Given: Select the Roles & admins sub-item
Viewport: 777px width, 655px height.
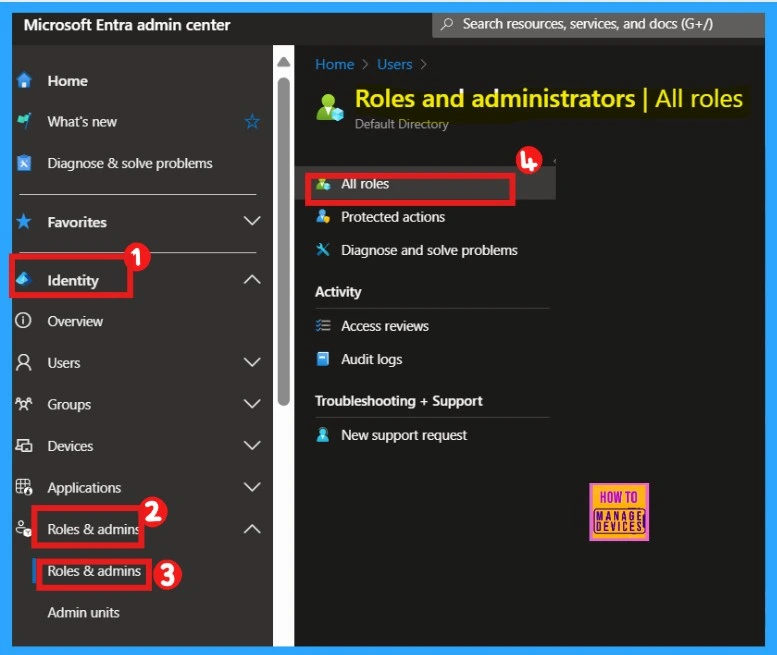Looking at the screenshot, I should pyautogui.click(x=94, y=571).
